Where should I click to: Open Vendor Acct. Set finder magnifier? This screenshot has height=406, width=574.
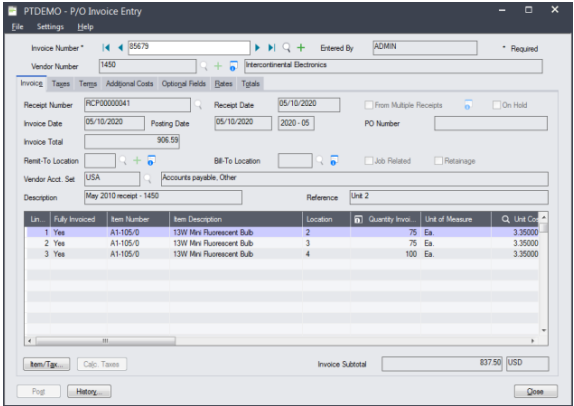148,179
